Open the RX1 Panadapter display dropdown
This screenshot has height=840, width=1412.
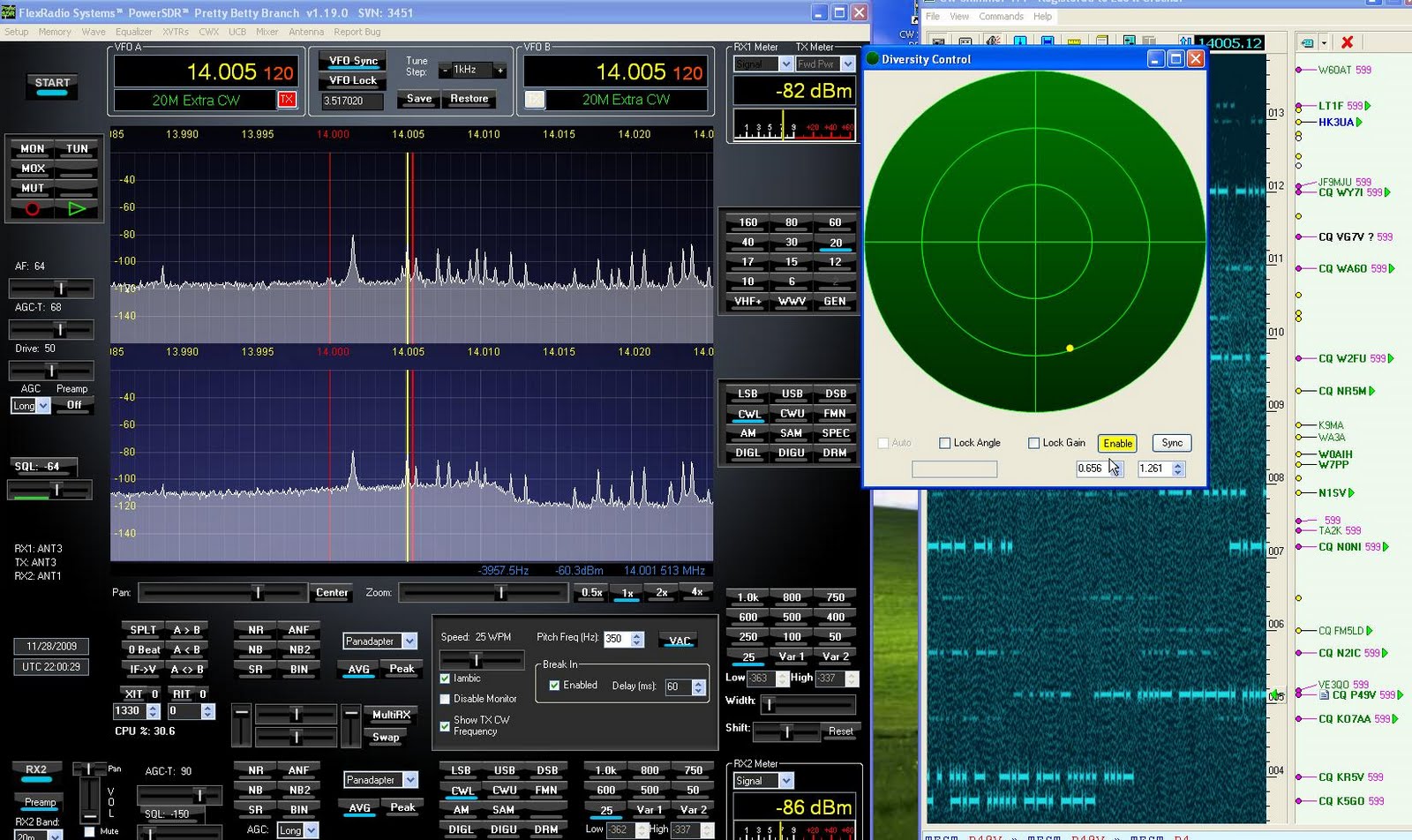point(409,641)
